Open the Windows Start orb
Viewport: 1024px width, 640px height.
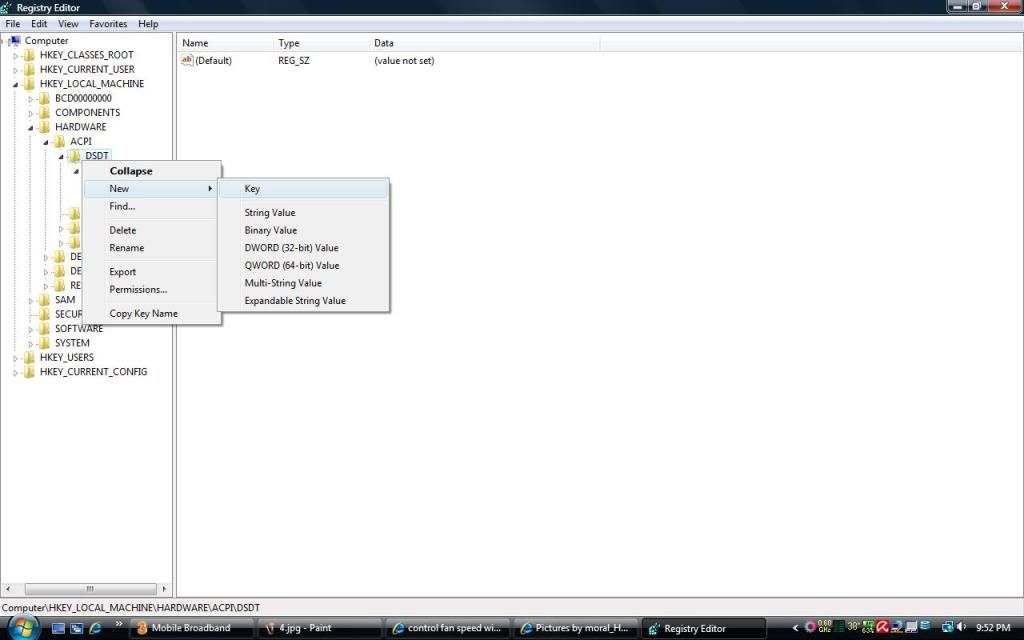tap(24, 628)
